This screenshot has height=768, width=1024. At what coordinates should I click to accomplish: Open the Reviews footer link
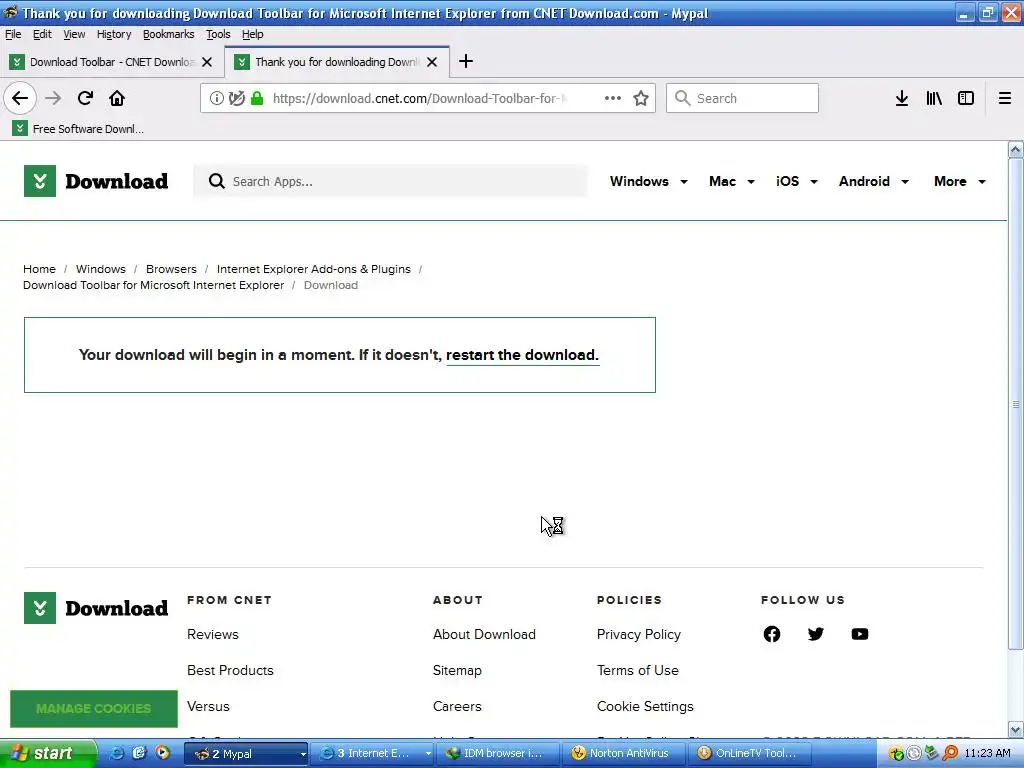pos(213,634)
